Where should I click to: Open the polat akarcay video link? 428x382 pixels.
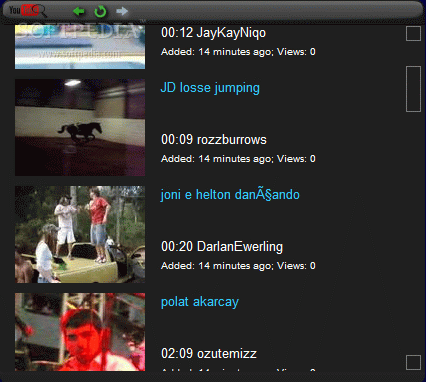(x=200, y=302)
